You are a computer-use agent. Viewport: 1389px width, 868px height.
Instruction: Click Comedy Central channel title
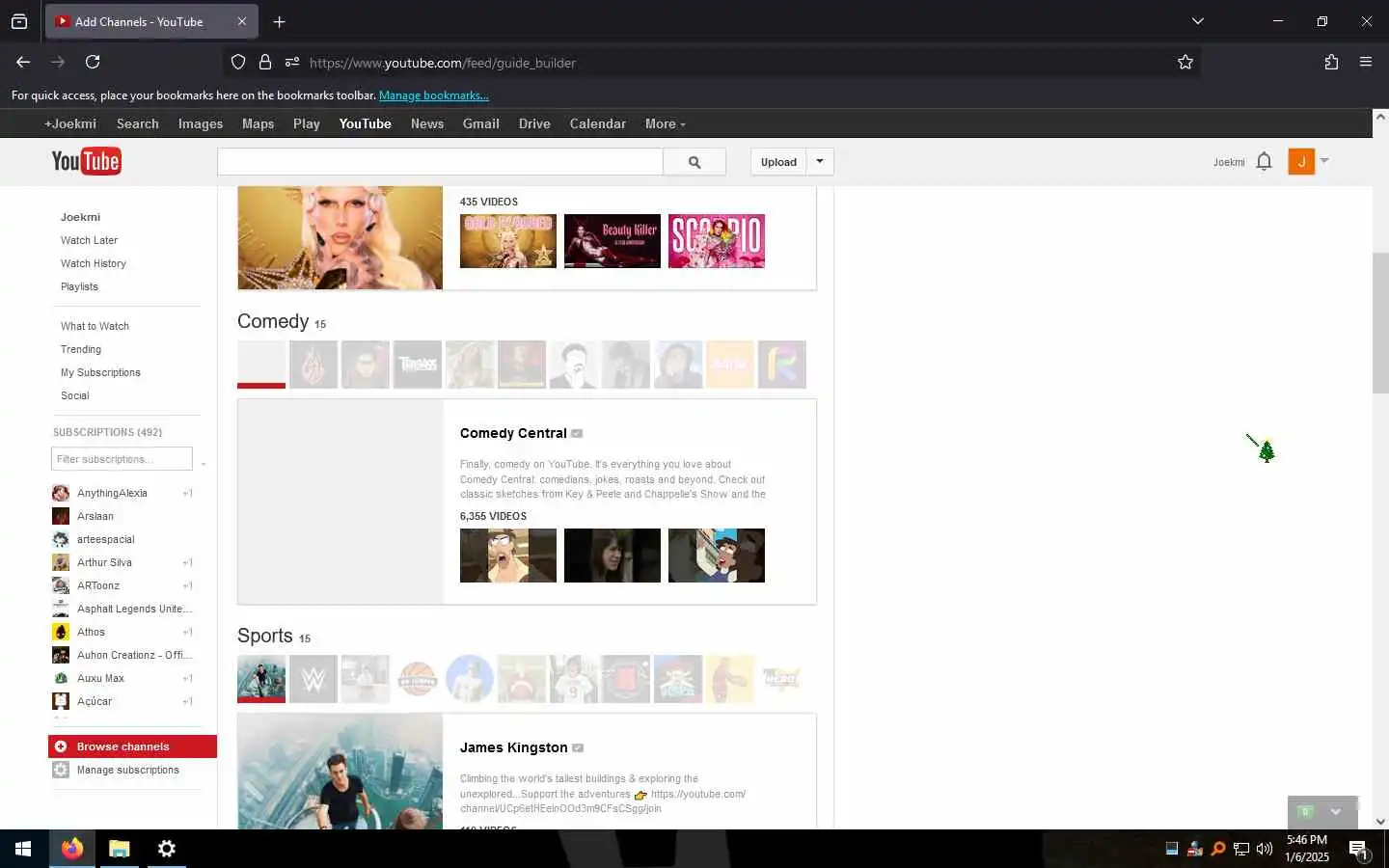(513, 433)
